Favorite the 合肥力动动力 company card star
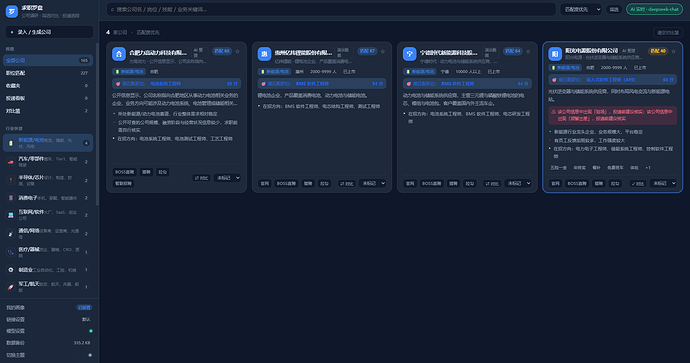690x363 pixels. pos(238,51)
